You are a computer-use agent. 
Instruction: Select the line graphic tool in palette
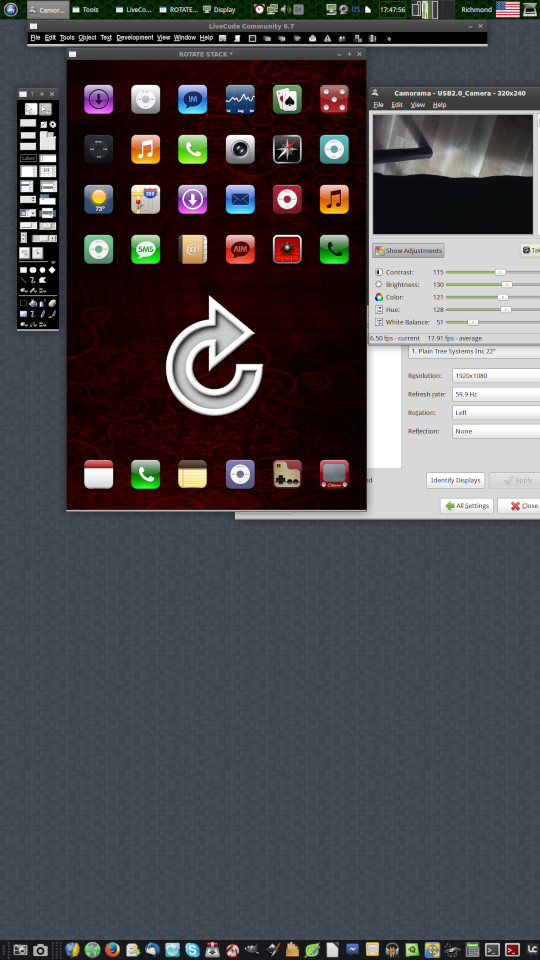click(x=23, y=280)
